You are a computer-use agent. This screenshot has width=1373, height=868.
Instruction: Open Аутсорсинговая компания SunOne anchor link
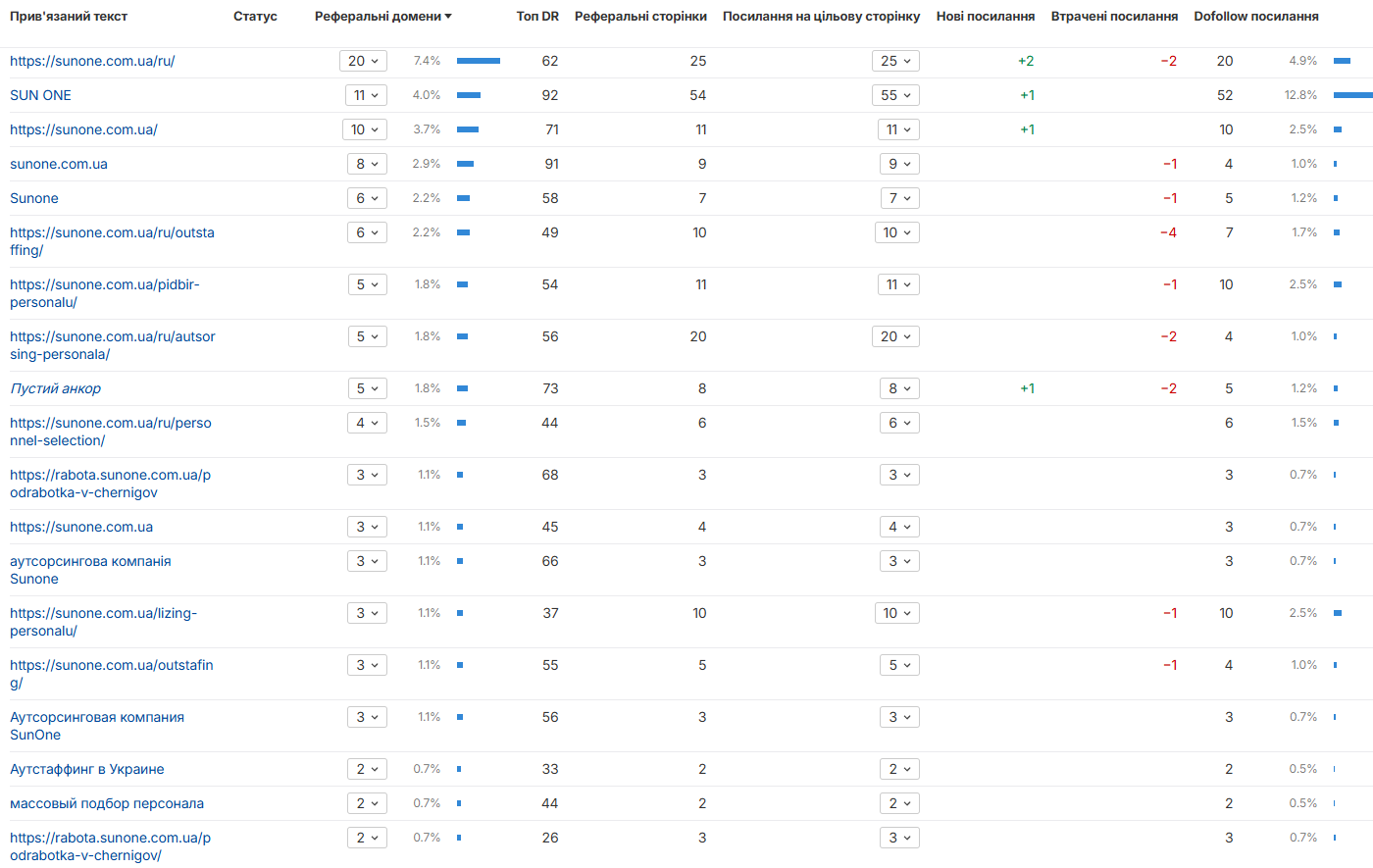click(x=97, y=726)
